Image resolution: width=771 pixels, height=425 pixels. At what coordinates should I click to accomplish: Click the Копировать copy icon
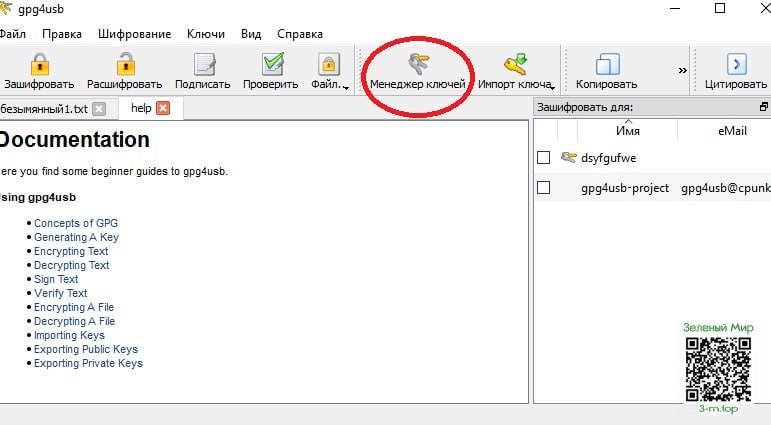coord(606,65)
